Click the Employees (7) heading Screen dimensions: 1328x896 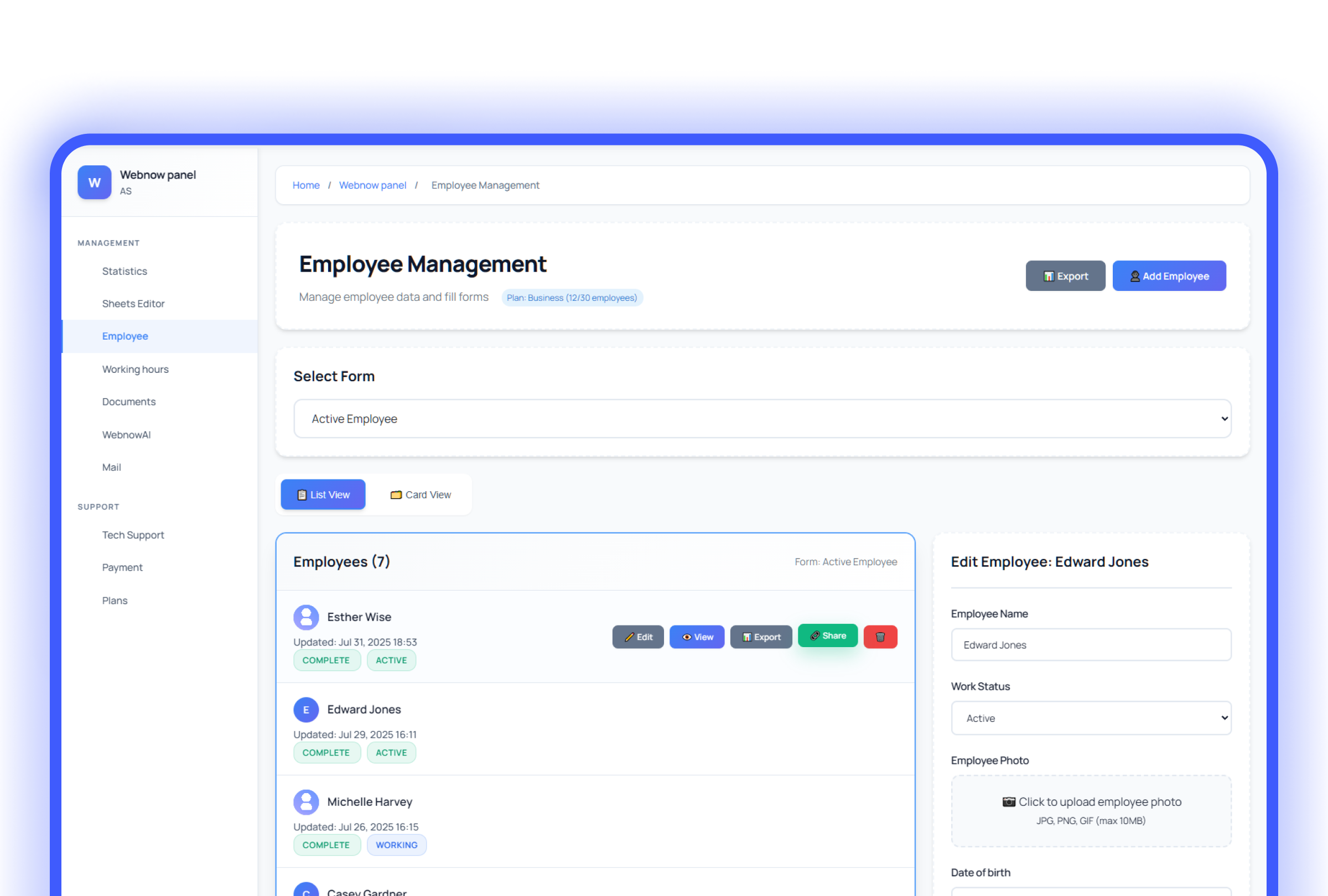342,562
